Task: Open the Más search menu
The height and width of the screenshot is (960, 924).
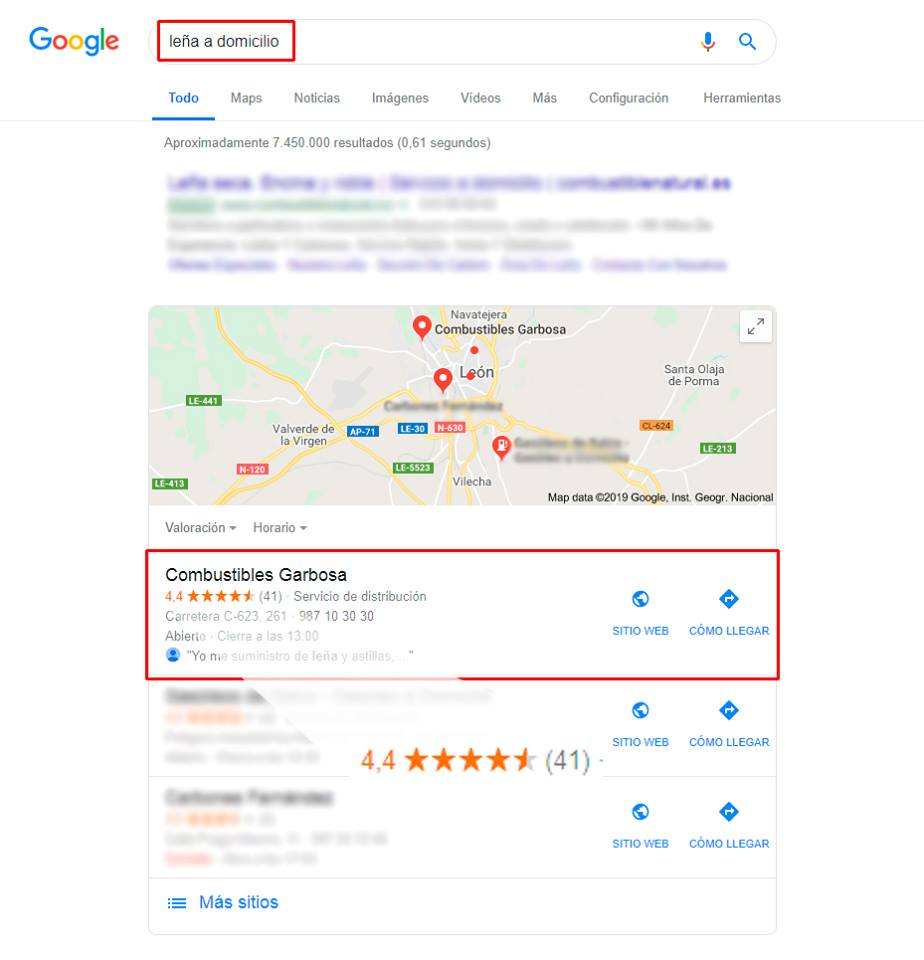Action: [x=544, y=98]
